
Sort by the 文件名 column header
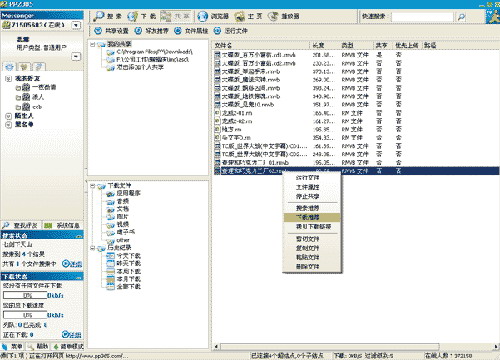coord(261,45)
